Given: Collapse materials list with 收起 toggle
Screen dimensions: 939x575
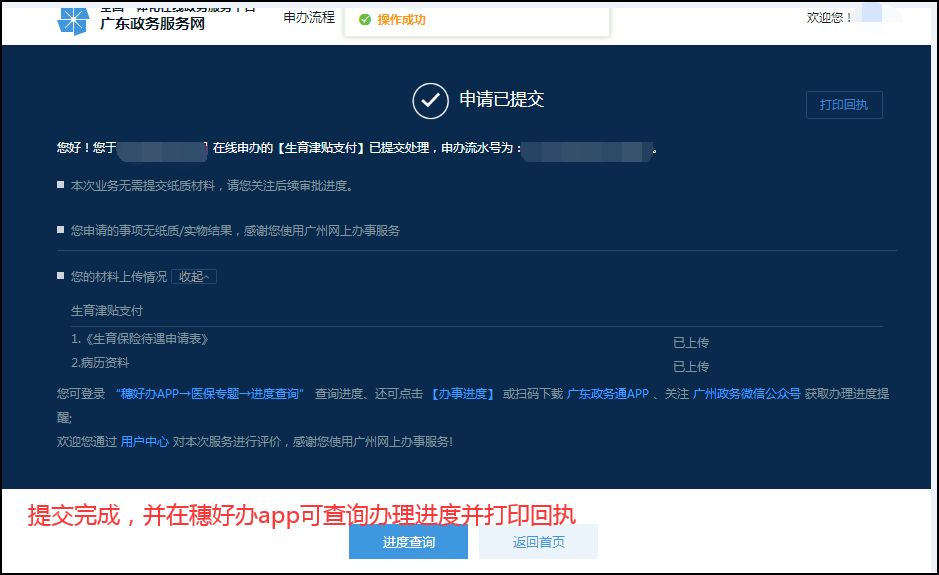Looking at the screenshot, I should 193,276.
